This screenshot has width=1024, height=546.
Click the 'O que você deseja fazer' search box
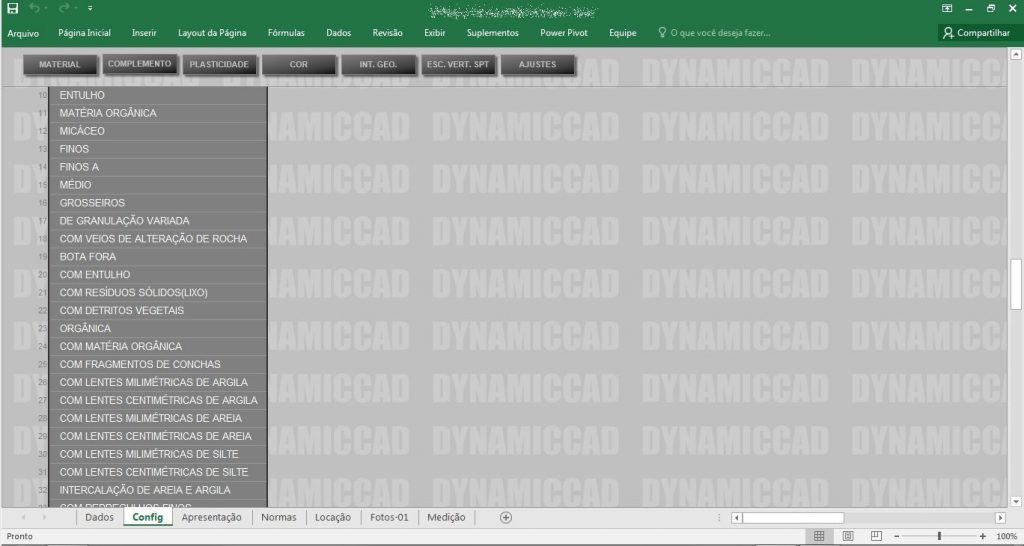point(714,33)
